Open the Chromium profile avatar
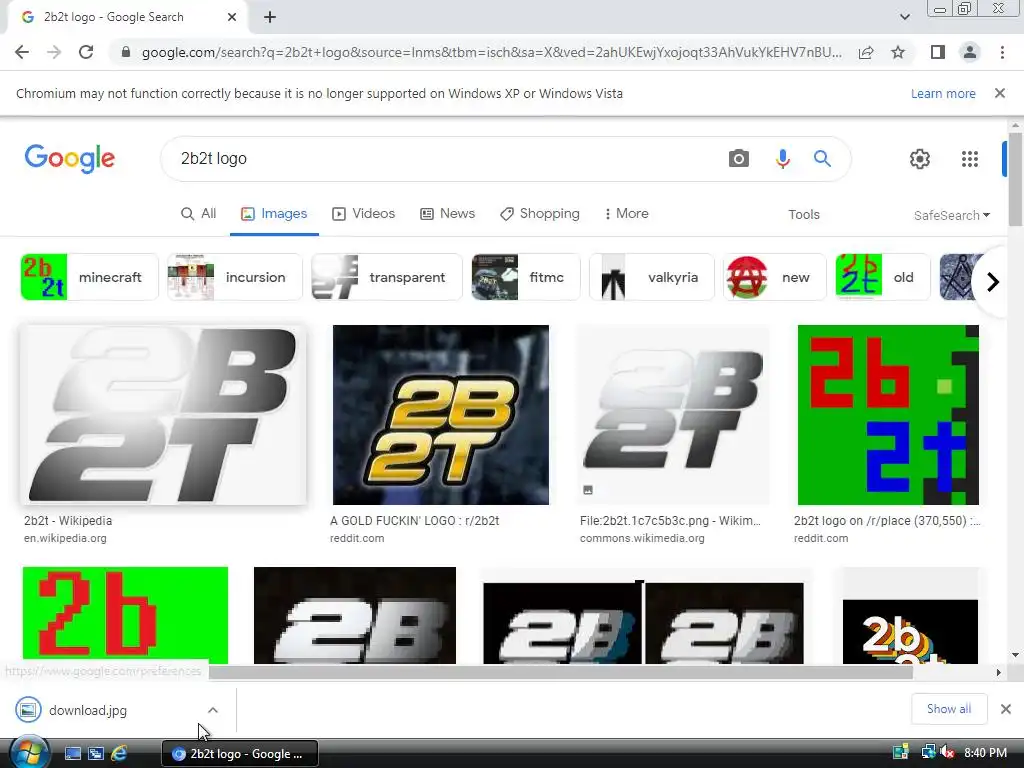Viewport: 1024px width, 768px height. [x=970, y=52]
